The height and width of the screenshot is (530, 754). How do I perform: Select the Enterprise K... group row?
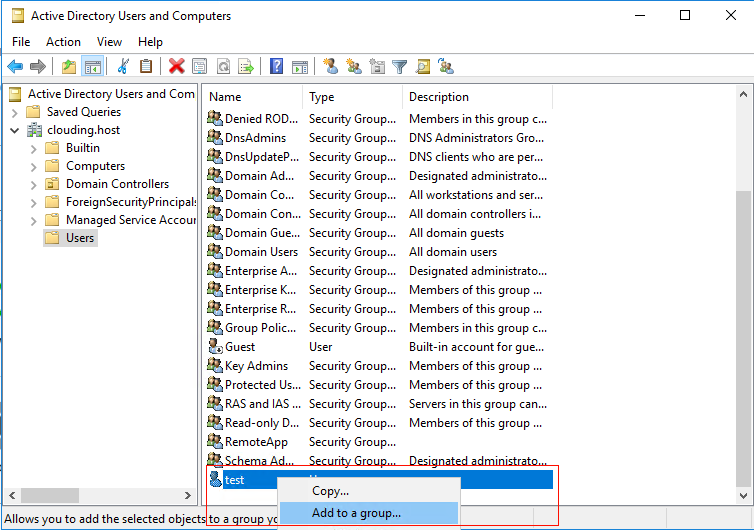379,290
